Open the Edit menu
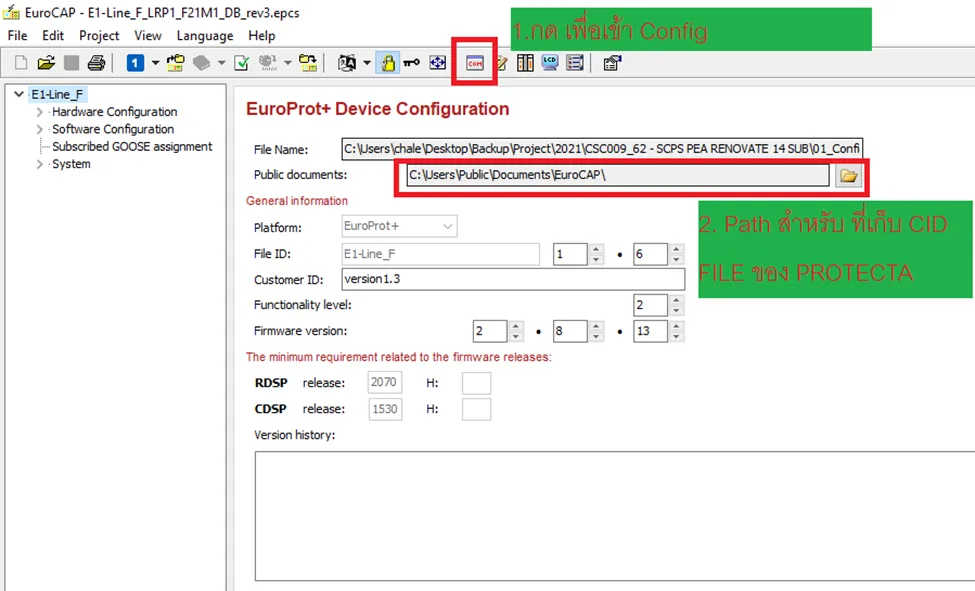The width and height of the screenshot is (975, 591). [53, 35]
